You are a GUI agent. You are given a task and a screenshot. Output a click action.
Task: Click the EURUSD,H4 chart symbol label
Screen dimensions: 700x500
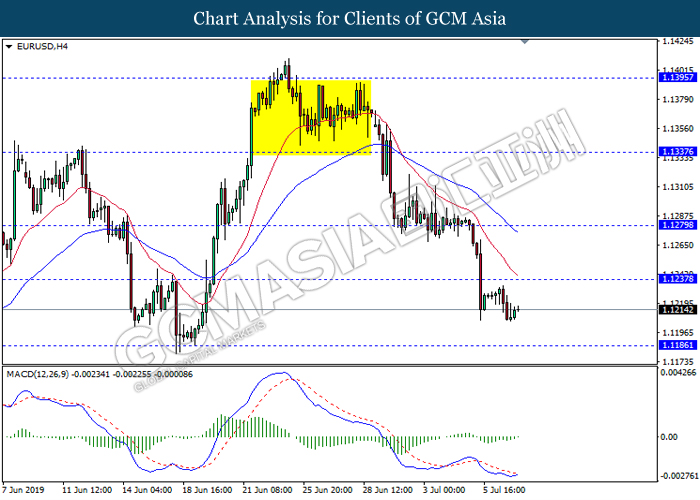coord(42,46)
